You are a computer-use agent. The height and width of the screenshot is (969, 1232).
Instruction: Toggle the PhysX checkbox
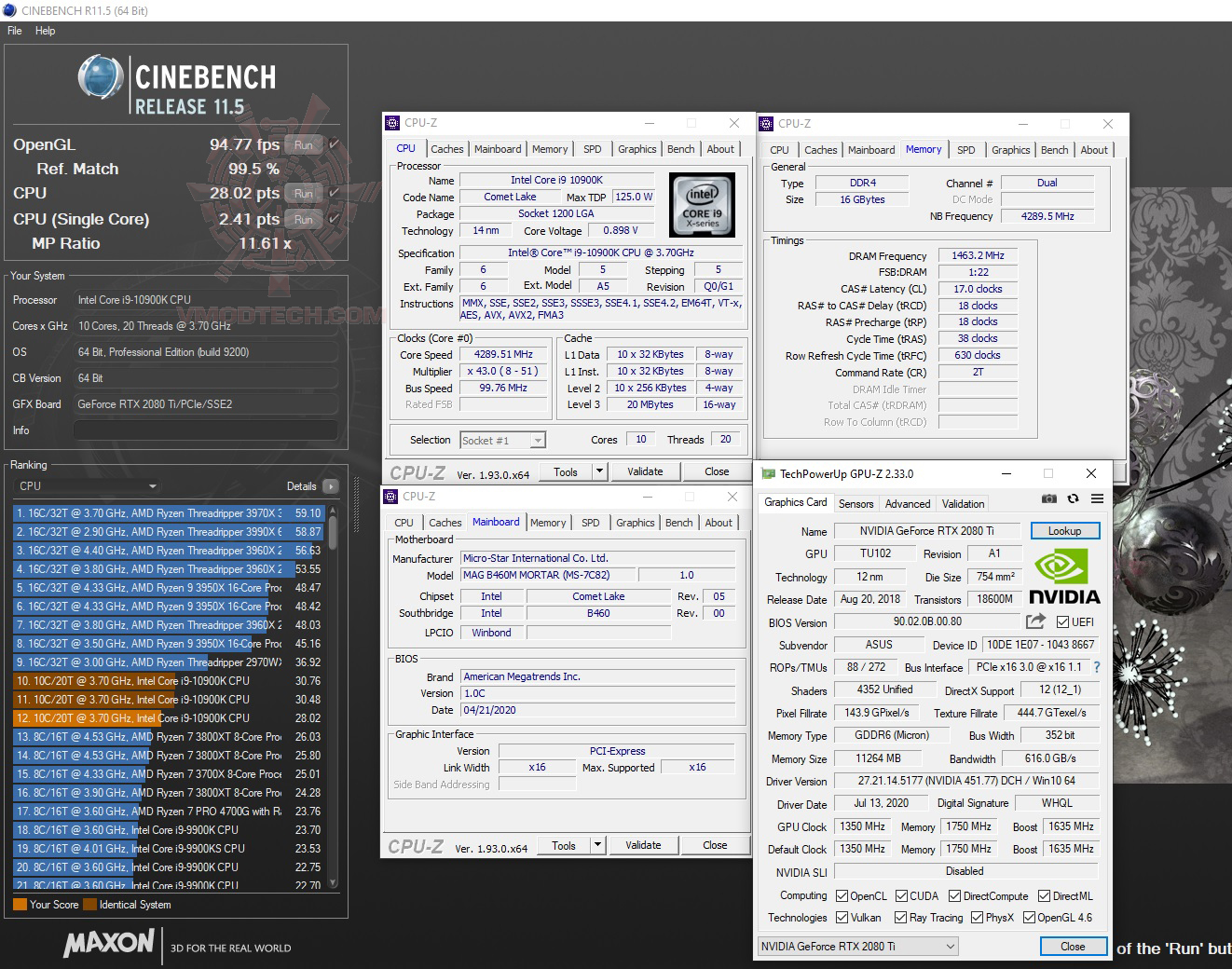pos(977,918)
